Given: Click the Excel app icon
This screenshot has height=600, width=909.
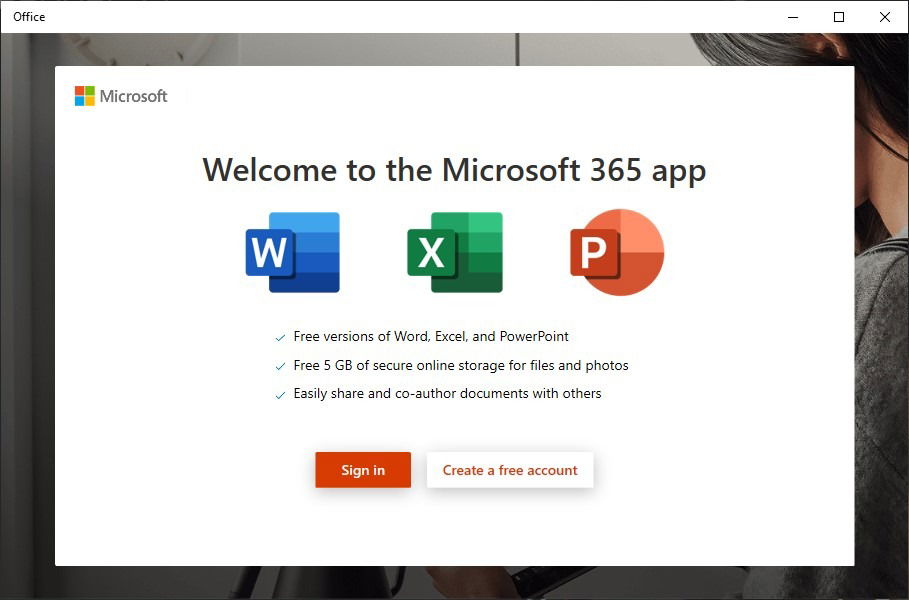Looking at the screenshot, I should point(455,252).
